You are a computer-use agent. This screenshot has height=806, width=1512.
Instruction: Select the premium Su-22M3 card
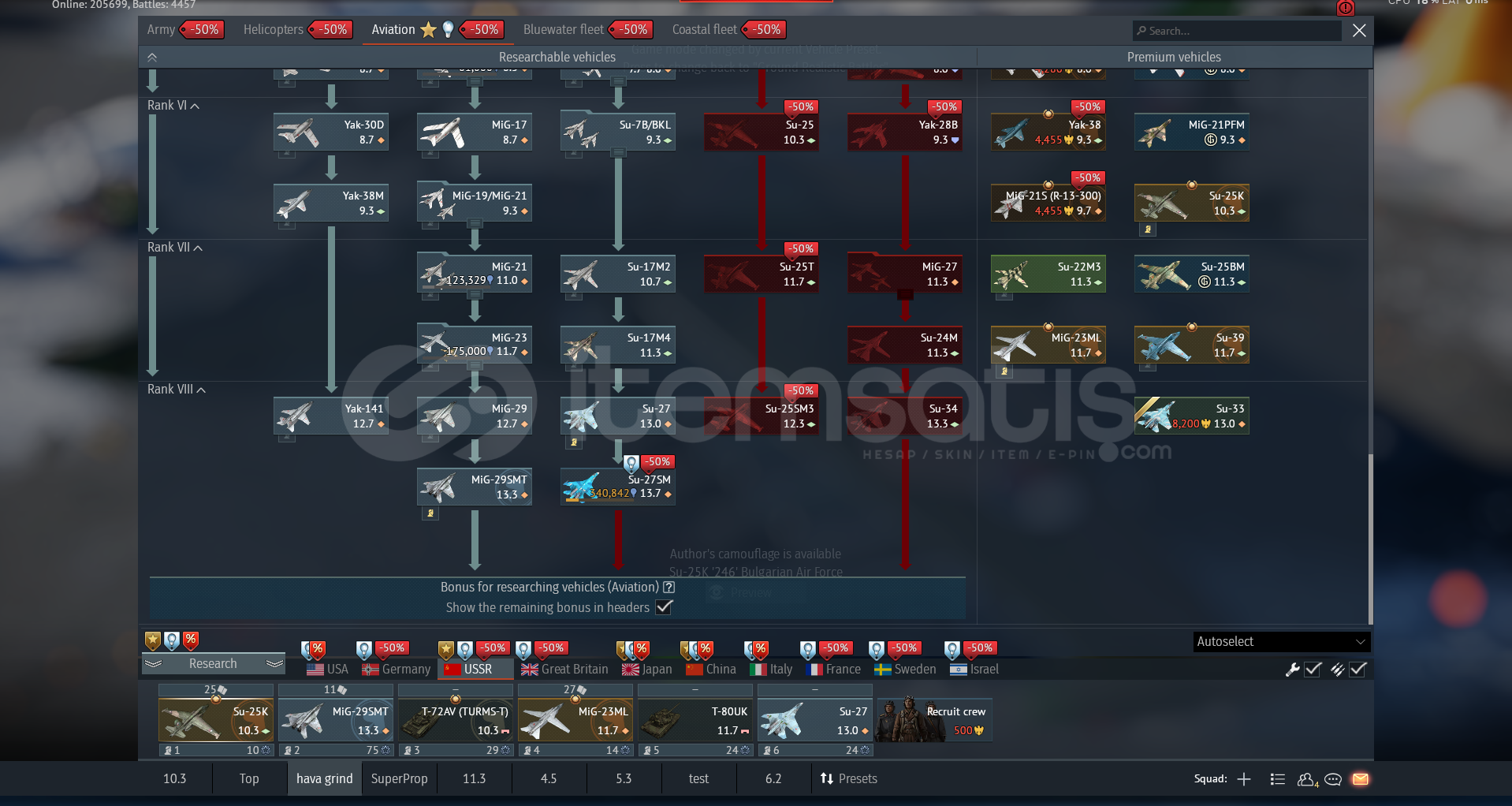[x=1048, y=274]
